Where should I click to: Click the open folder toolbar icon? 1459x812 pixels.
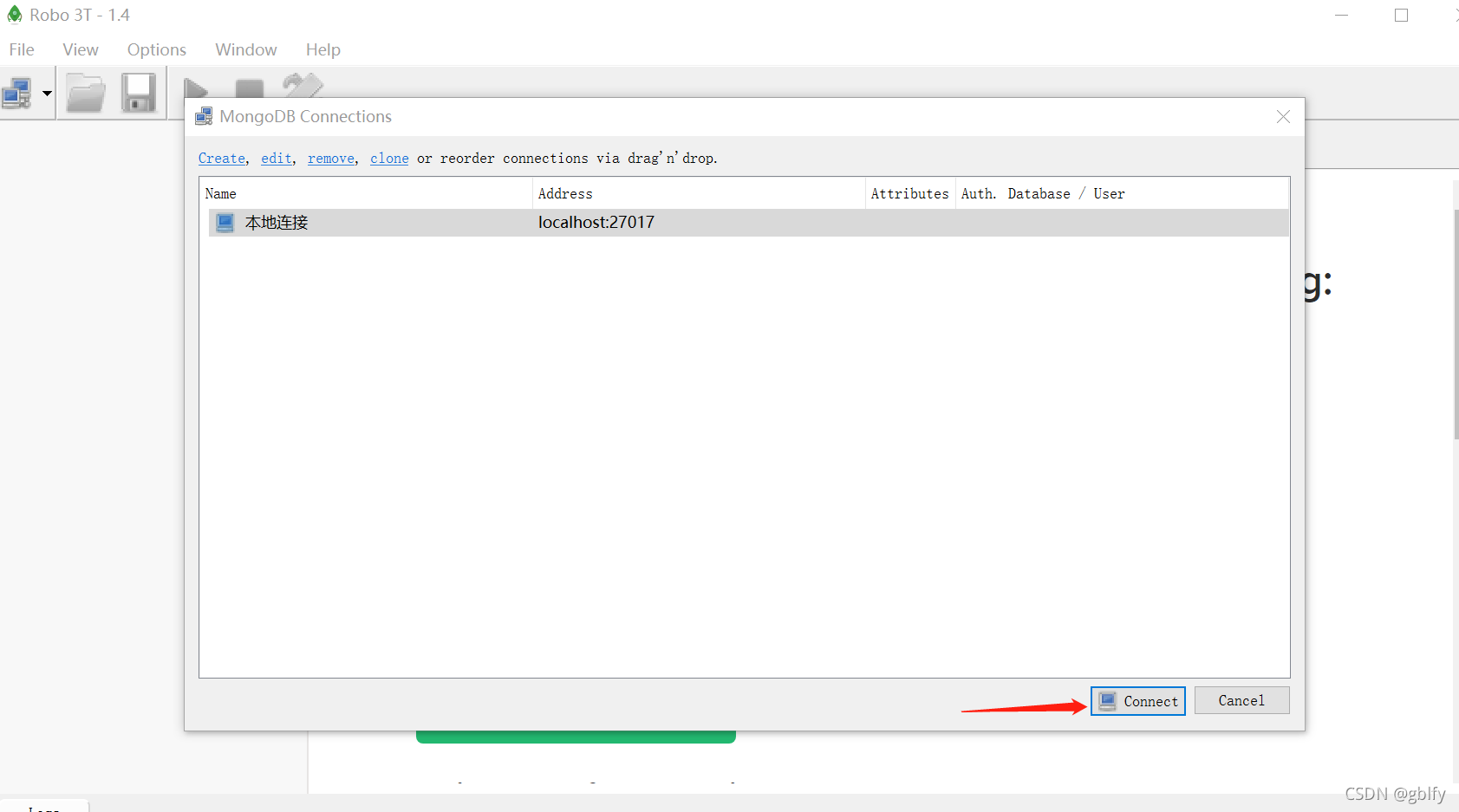86,93
